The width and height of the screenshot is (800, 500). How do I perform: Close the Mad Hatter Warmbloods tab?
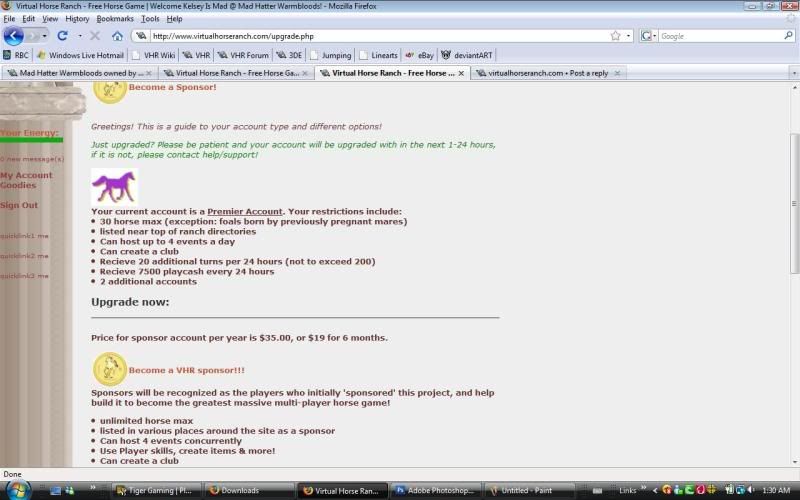[x=149, y=73]
